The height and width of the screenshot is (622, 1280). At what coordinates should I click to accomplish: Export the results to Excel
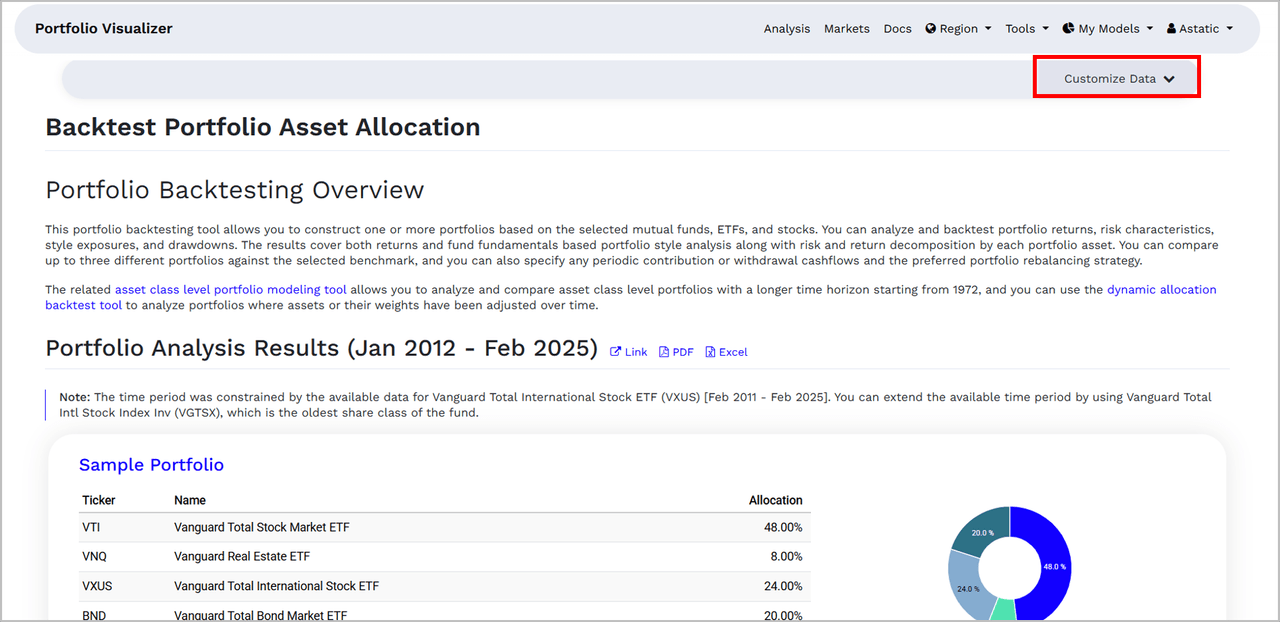coord(726,352)
